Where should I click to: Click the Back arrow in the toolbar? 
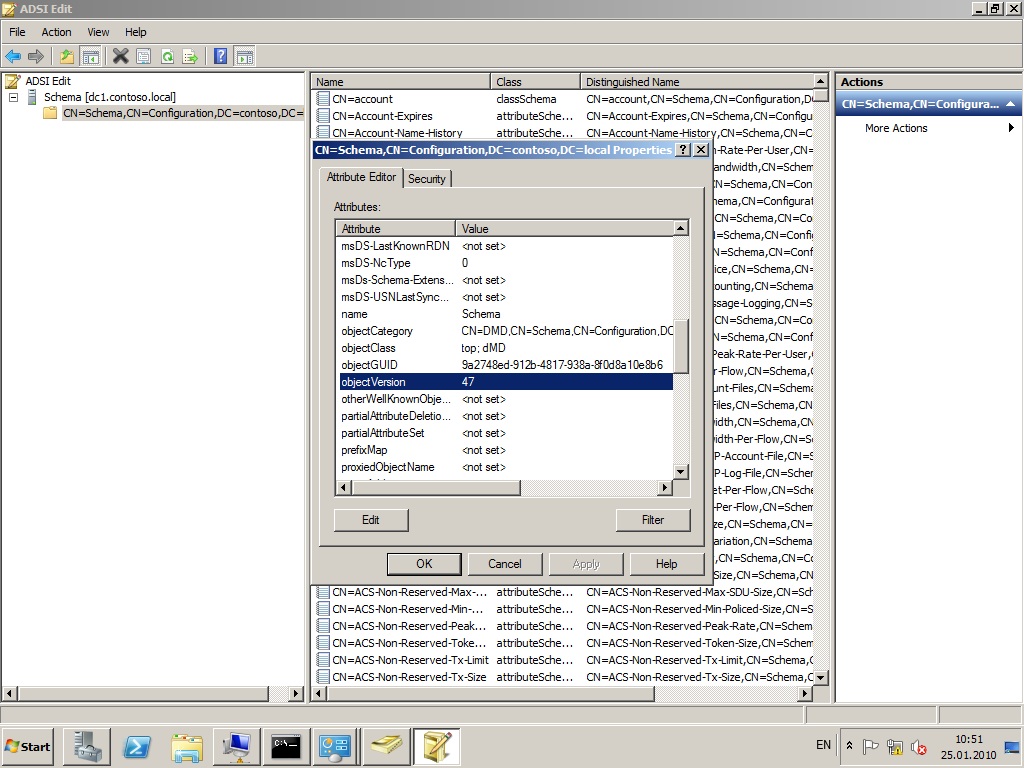13,57
